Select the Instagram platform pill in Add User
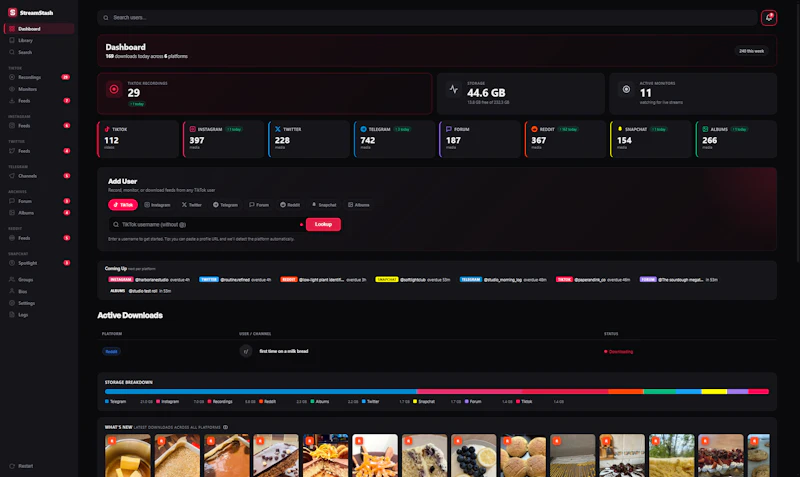This screenshot has height=477, width=800. 157,205
